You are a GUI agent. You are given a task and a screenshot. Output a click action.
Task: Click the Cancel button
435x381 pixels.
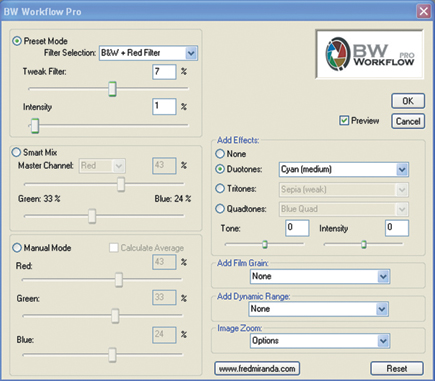point(408,121)
